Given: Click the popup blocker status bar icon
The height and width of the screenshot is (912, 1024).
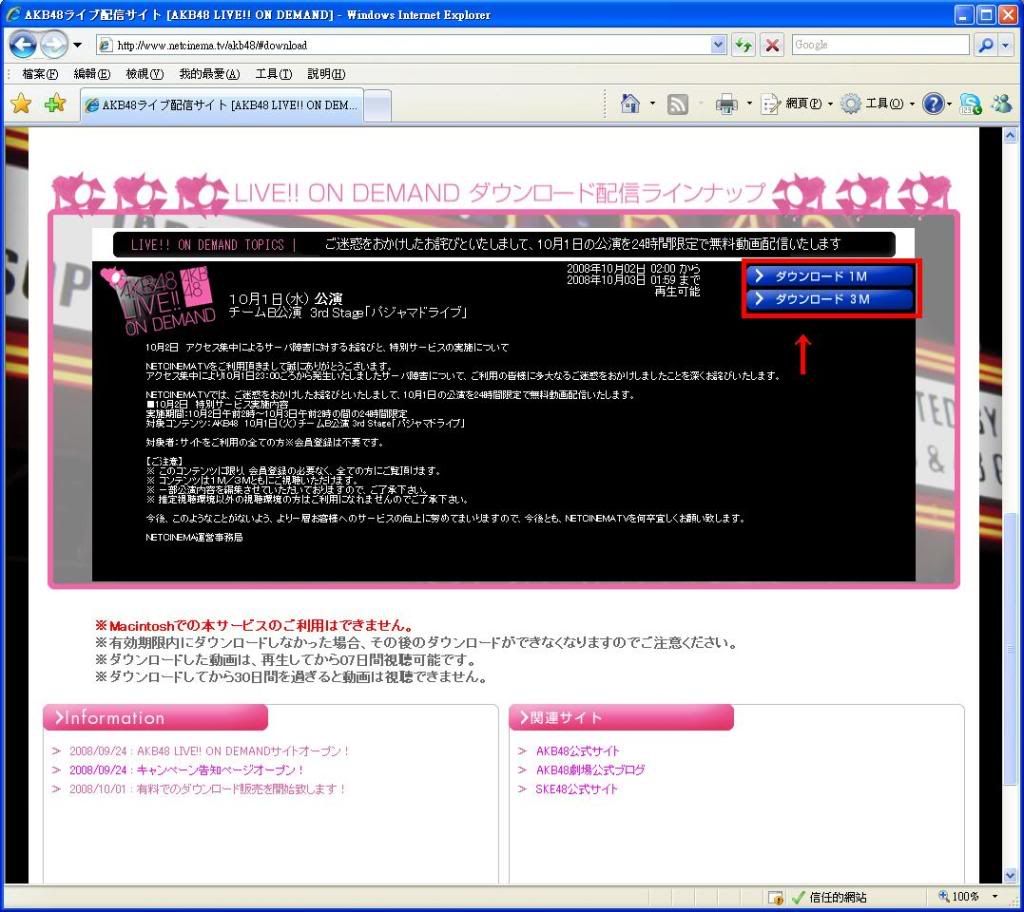Looking at the screenshot, I should pos(775,897).
